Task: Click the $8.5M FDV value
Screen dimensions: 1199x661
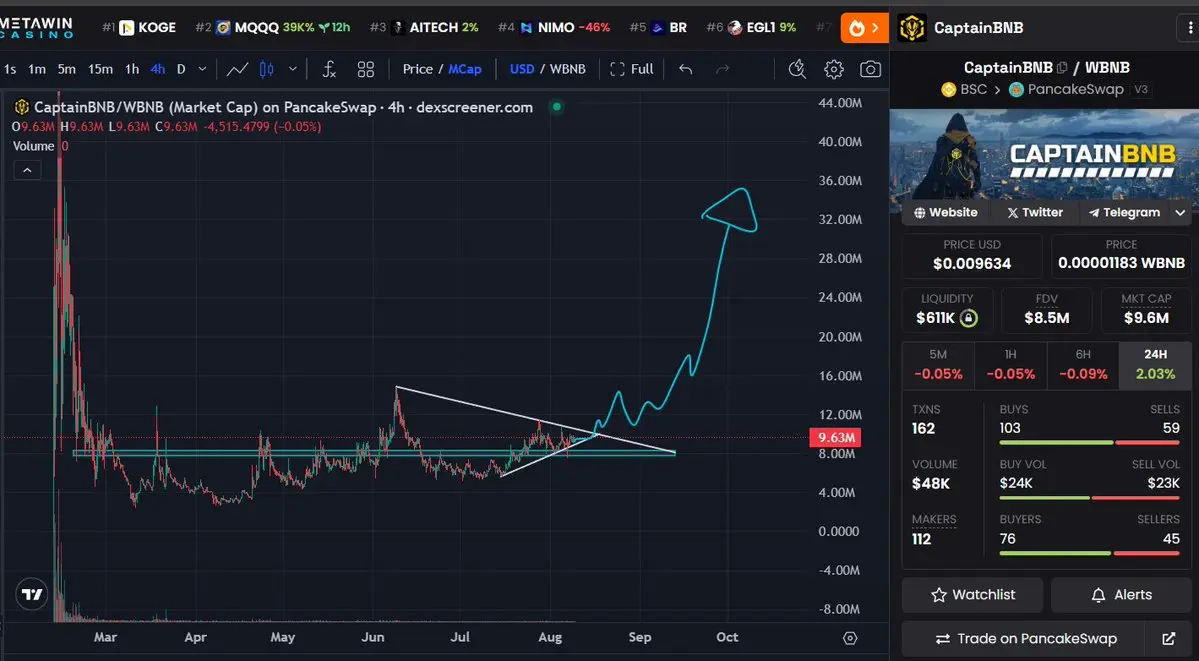Action: coord(1047,317)
